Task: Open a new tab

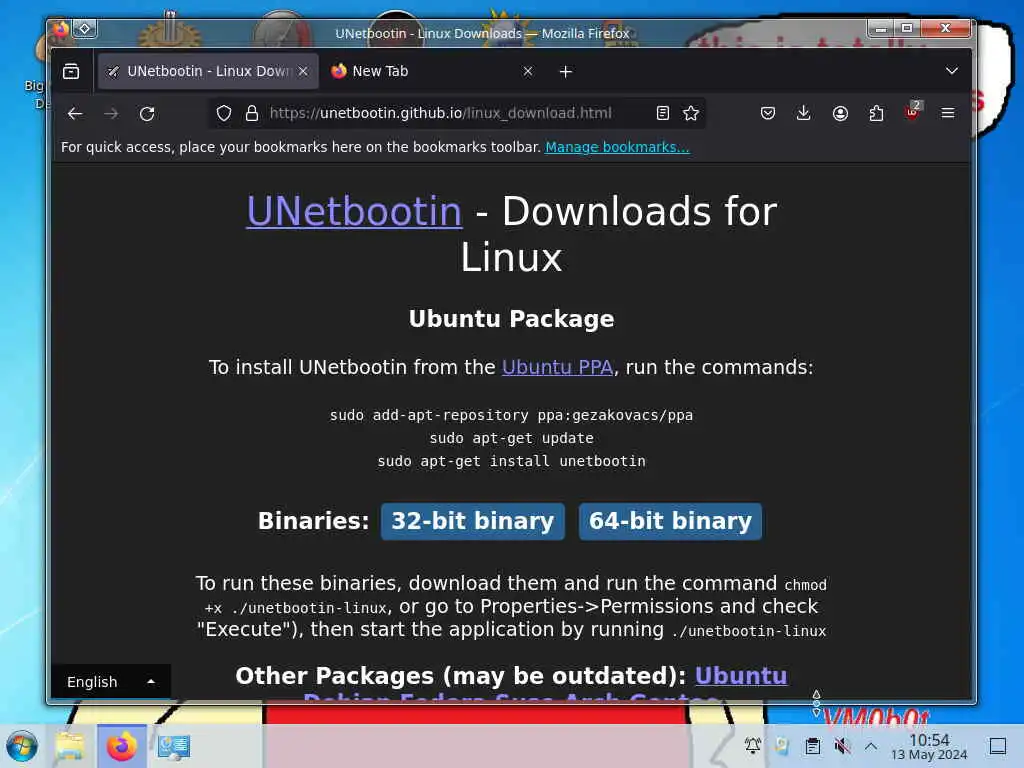Action: [566, 72]
